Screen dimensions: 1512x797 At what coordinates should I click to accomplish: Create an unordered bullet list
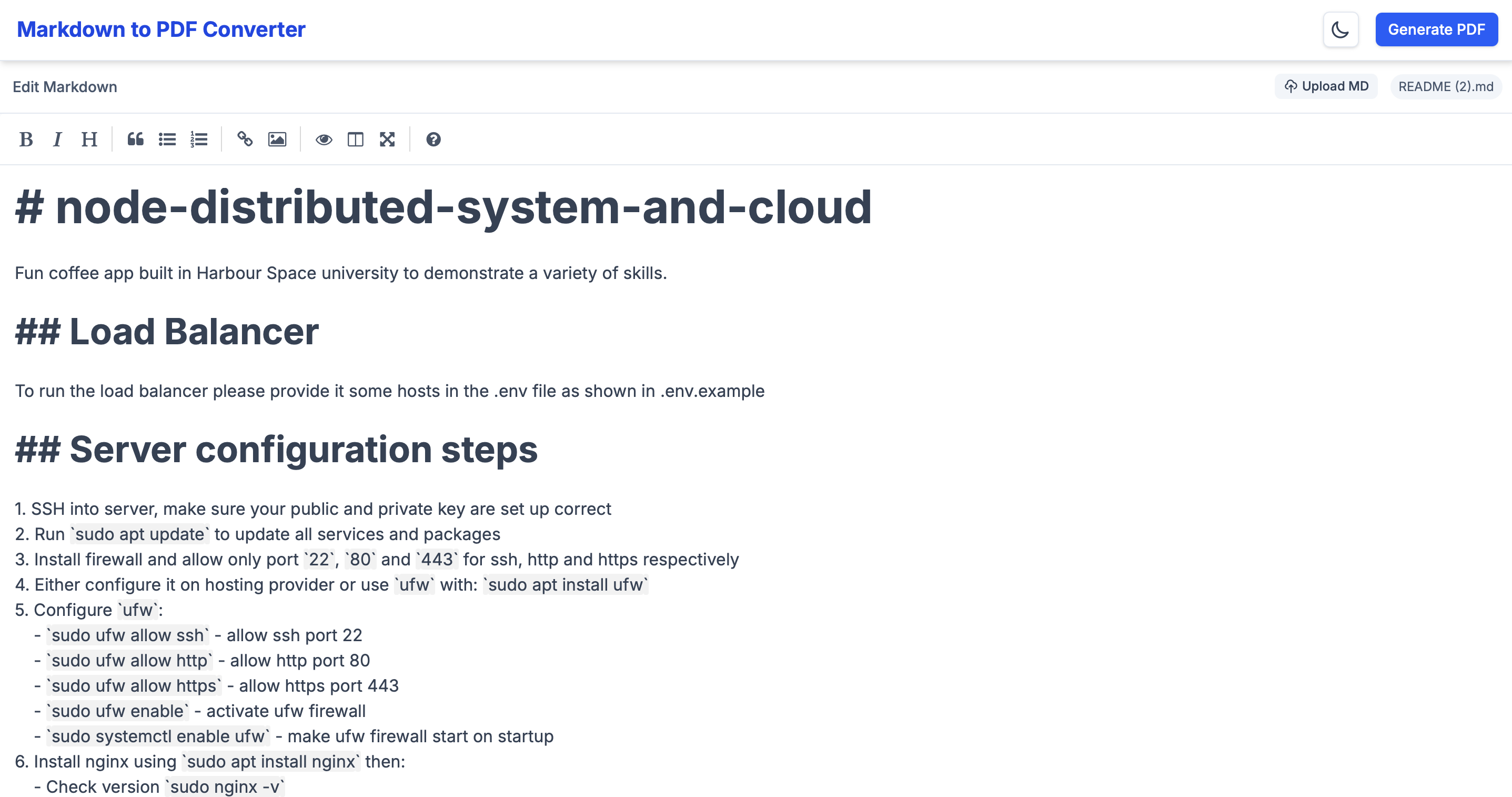[167, 139]
